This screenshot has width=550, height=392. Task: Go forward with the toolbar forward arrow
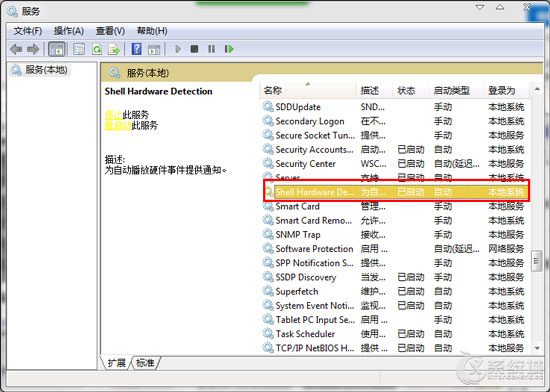(x=33, y=49)
